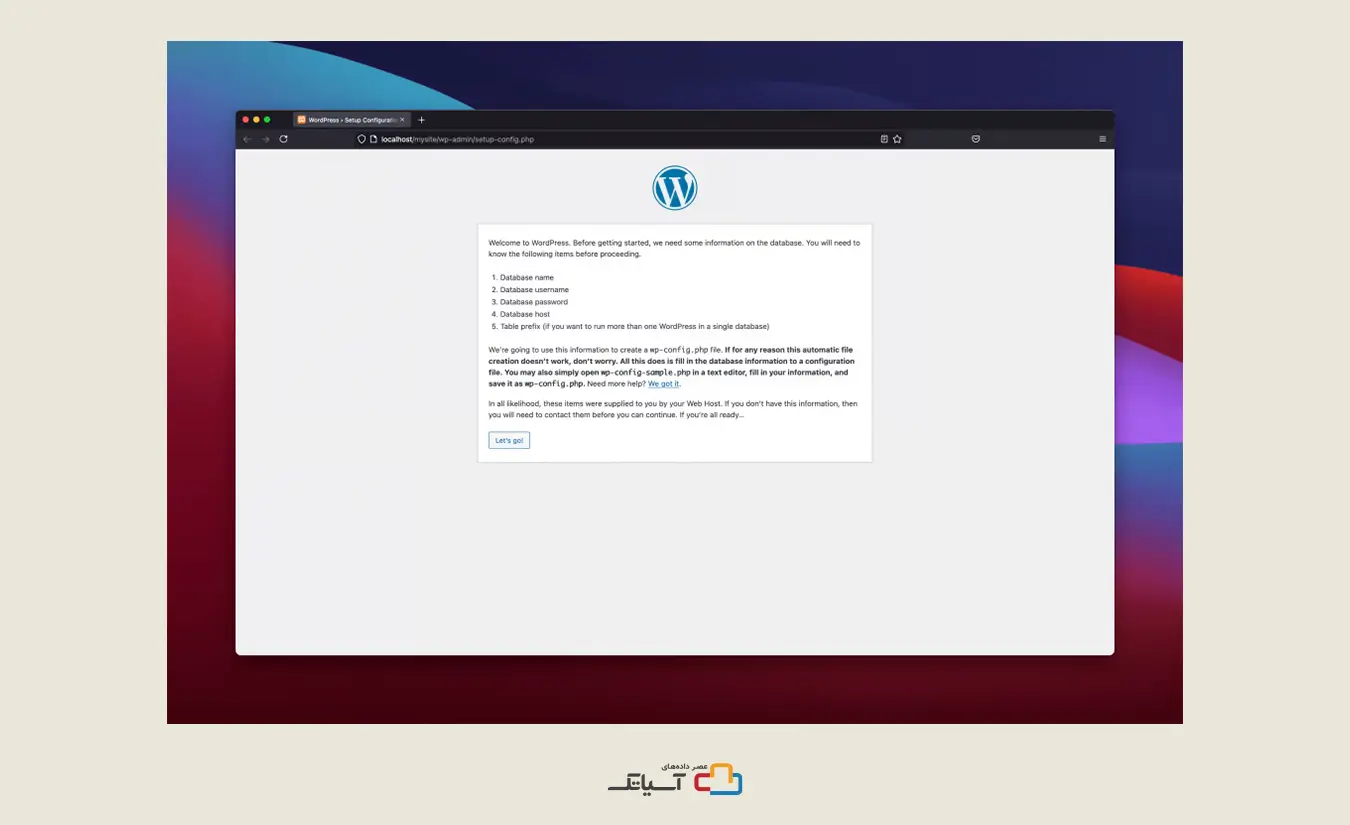Close the WordPress Setup Configuration tab

pos(403,120)
